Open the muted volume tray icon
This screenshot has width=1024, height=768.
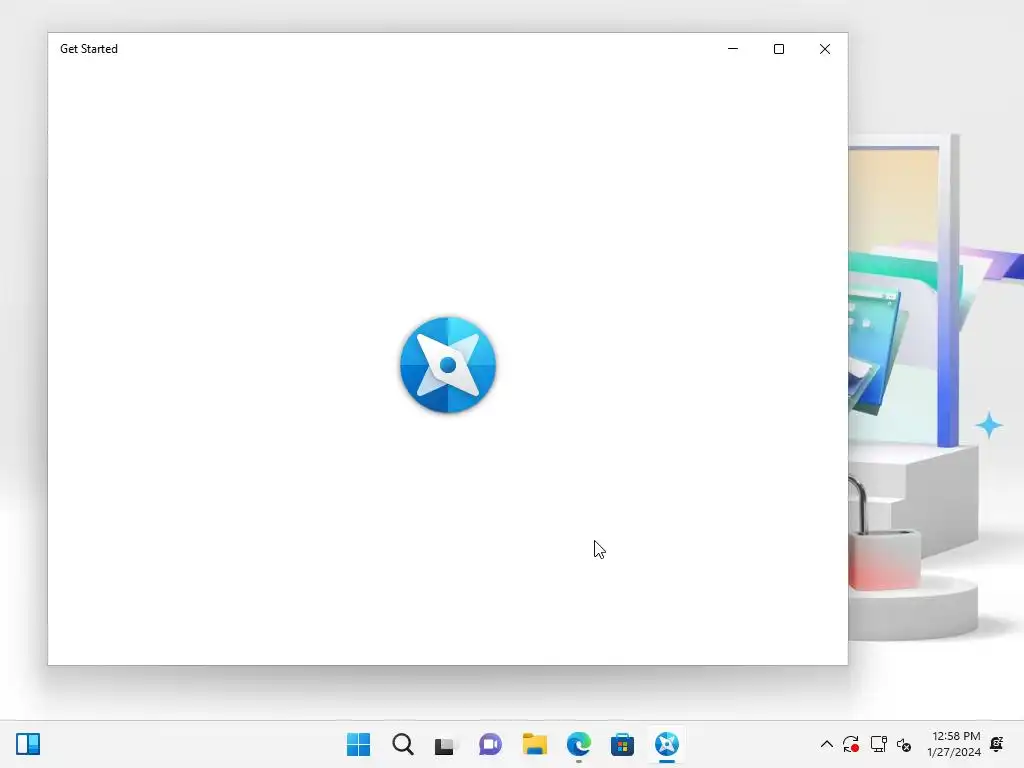tap(904, 744)
